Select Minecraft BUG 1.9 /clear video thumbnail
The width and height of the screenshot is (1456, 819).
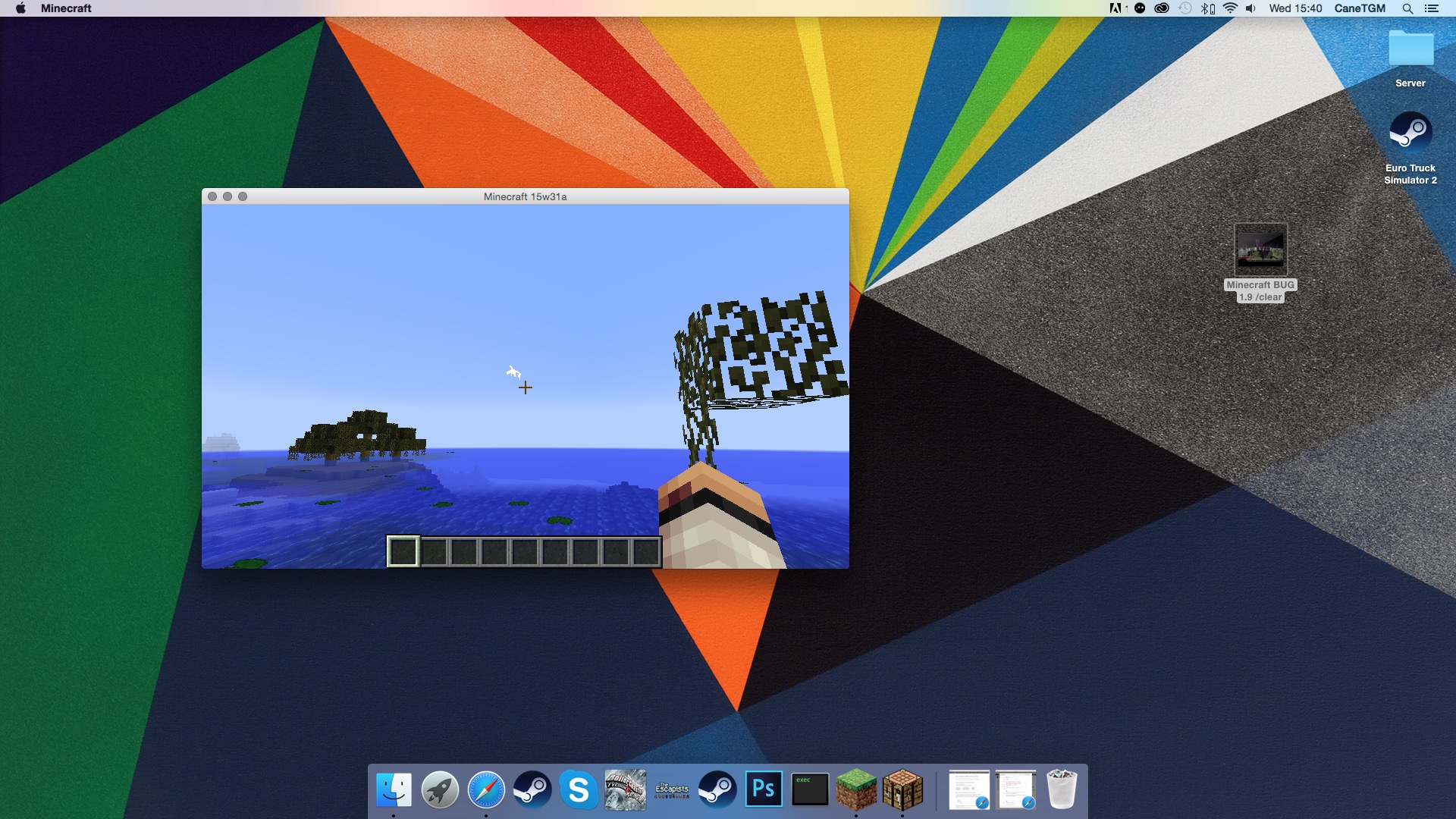click(x=1260, y=249)
